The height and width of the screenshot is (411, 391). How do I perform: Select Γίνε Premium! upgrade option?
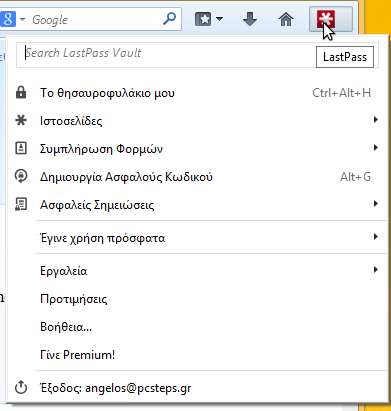(197, 355)
